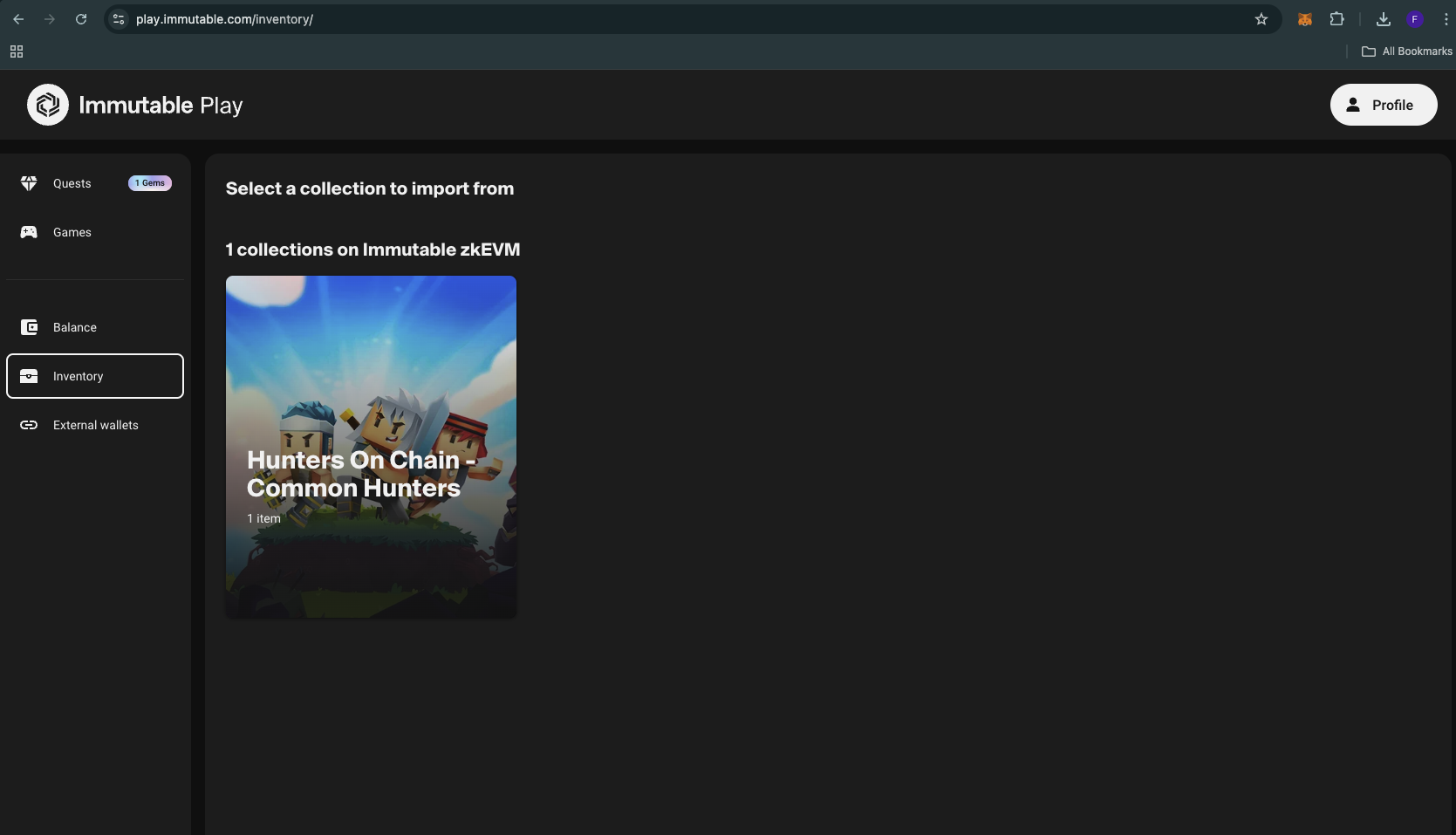This screenshot has width=1456, height=835.
Task: Click the Immutable Play title text
Action: tap(161, 105)
